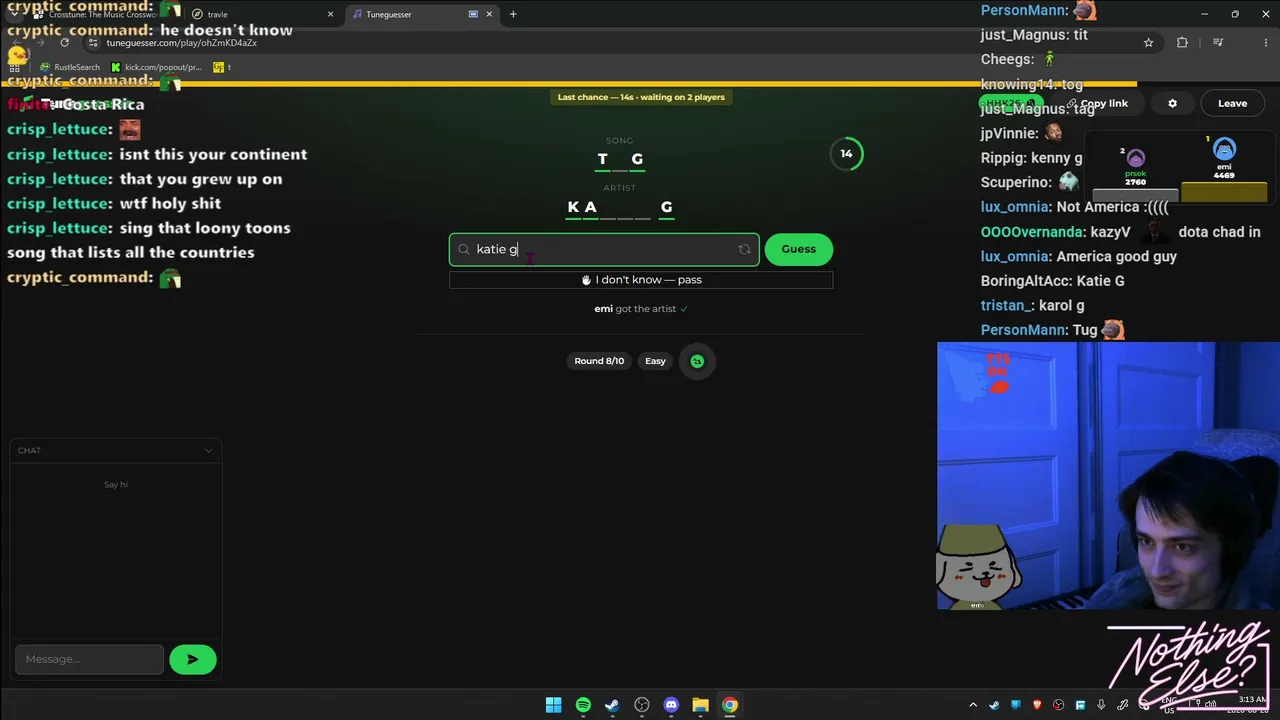Click the microphone icon in the system tray
The image size is (1280, 720).
coord(1101,705)
